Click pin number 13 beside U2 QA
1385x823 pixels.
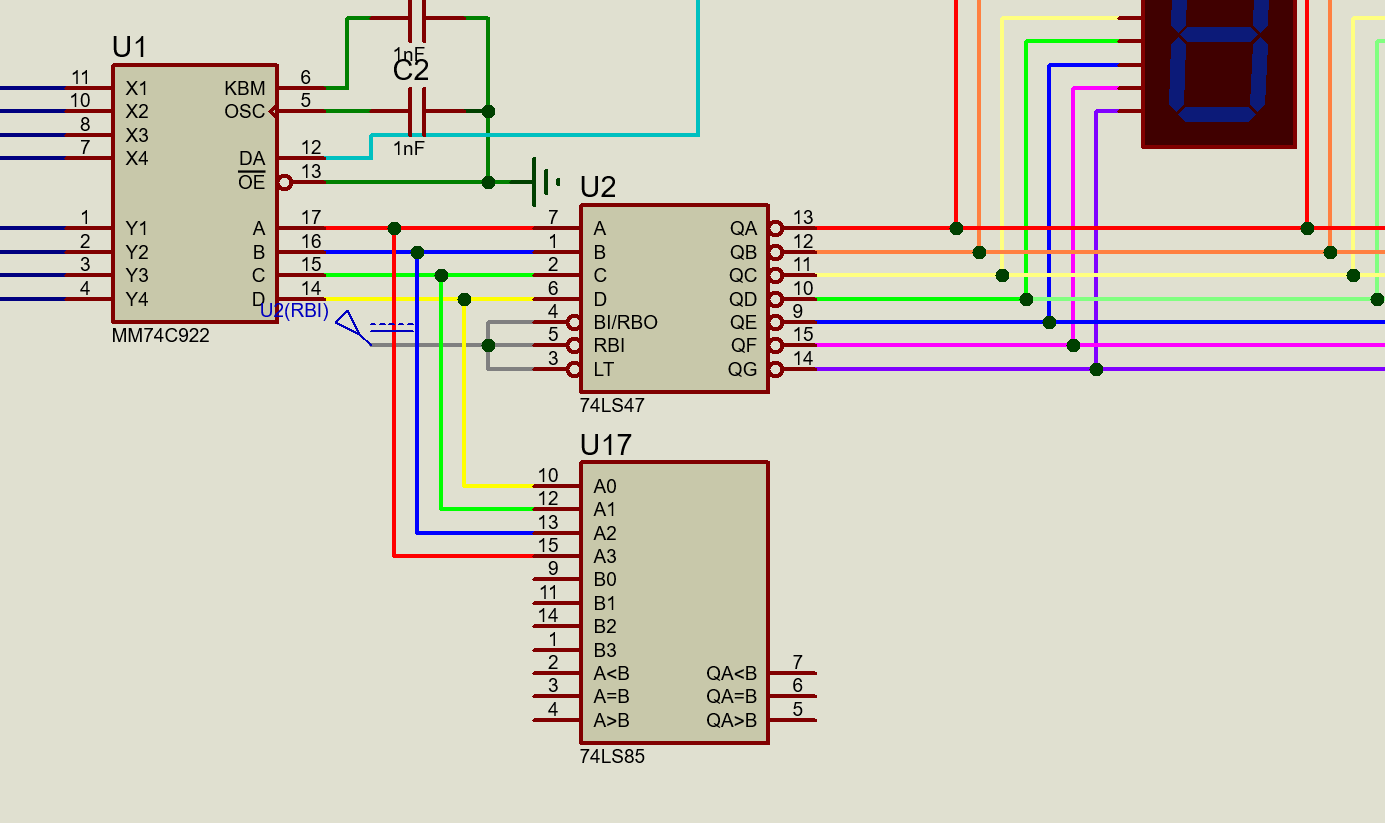coord(804,217)
